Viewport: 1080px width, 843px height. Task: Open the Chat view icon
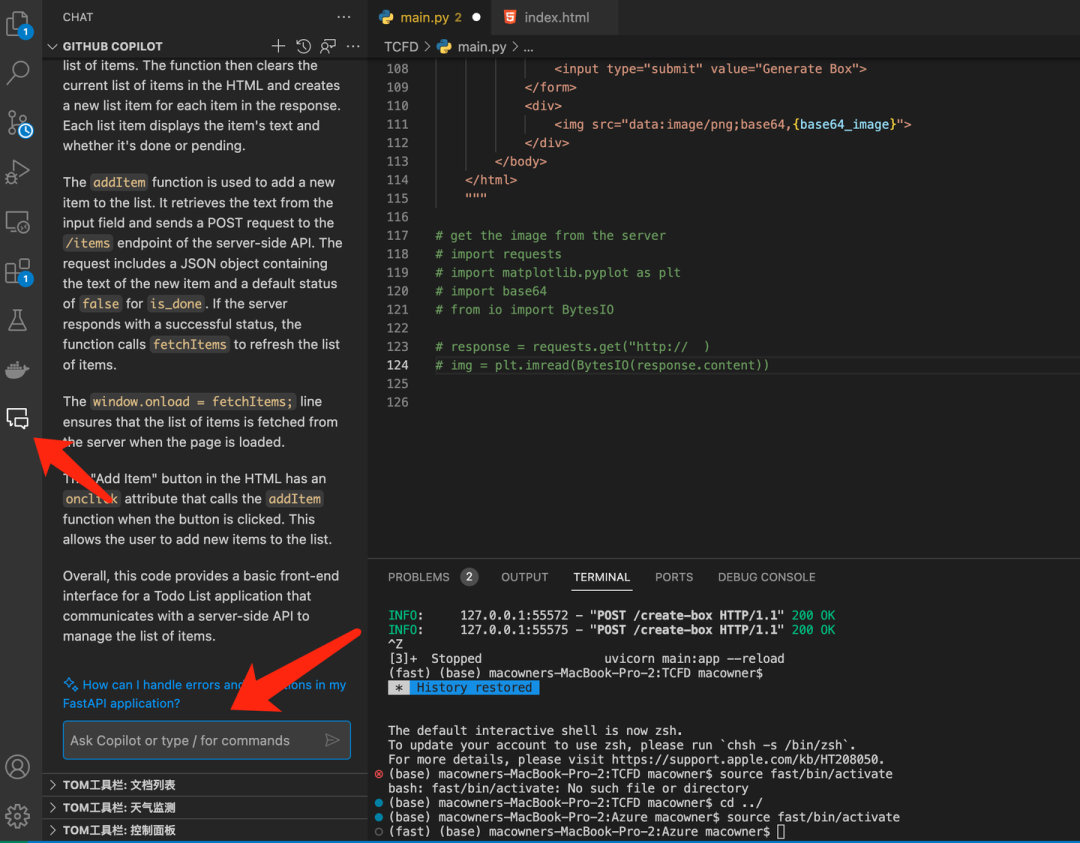pos(17,418)
